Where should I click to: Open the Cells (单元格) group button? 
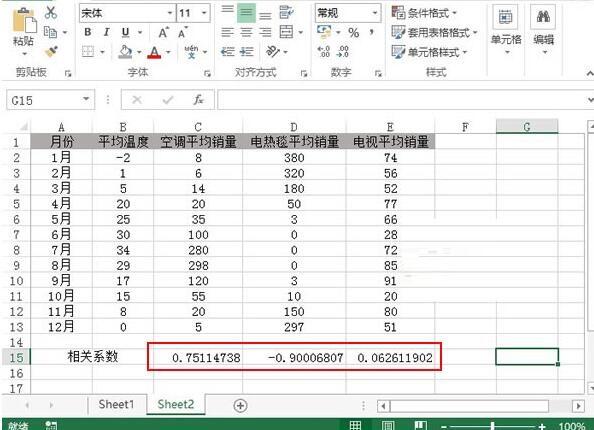click(506, 30)
